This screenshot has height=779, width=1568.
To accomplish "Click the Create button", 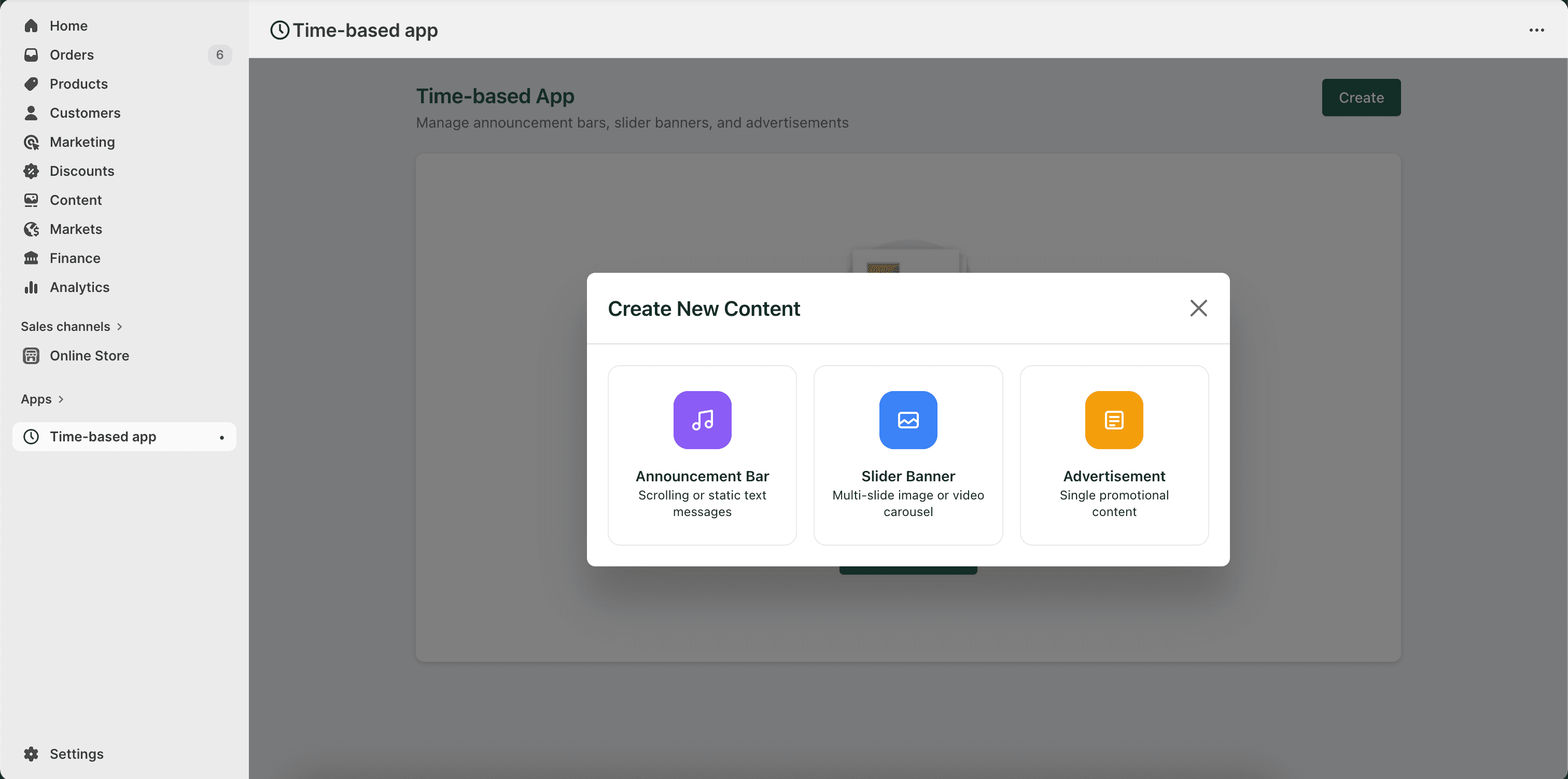I will click(x=1361, y=97).
